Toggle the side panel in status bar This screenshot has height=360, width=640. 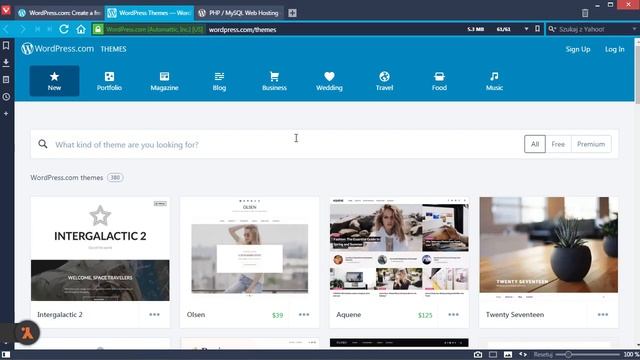(6, 355)
